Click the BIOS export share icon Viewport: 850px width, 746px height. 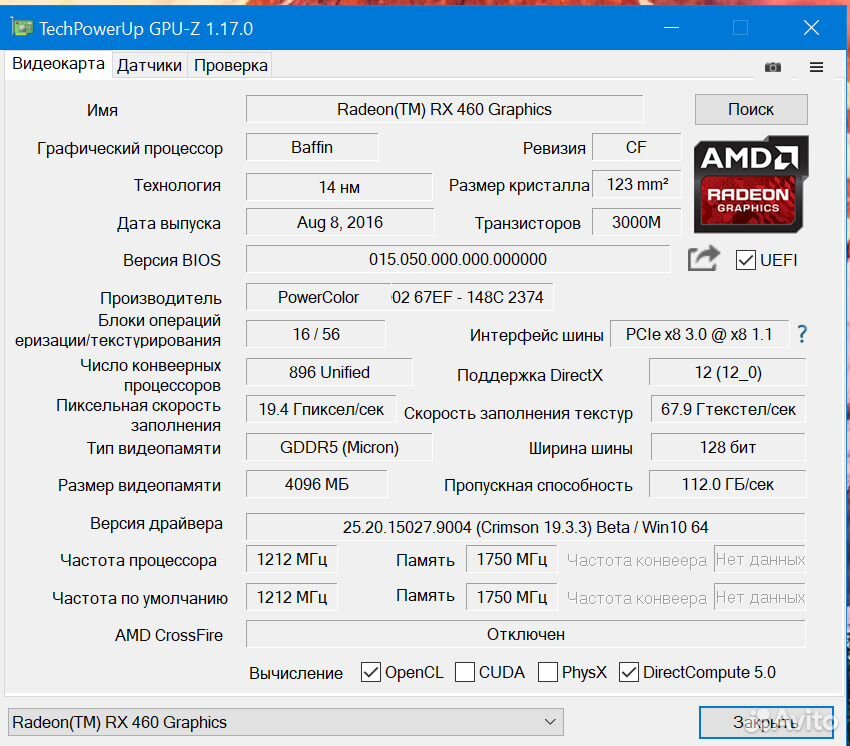[x=704, y=259]
